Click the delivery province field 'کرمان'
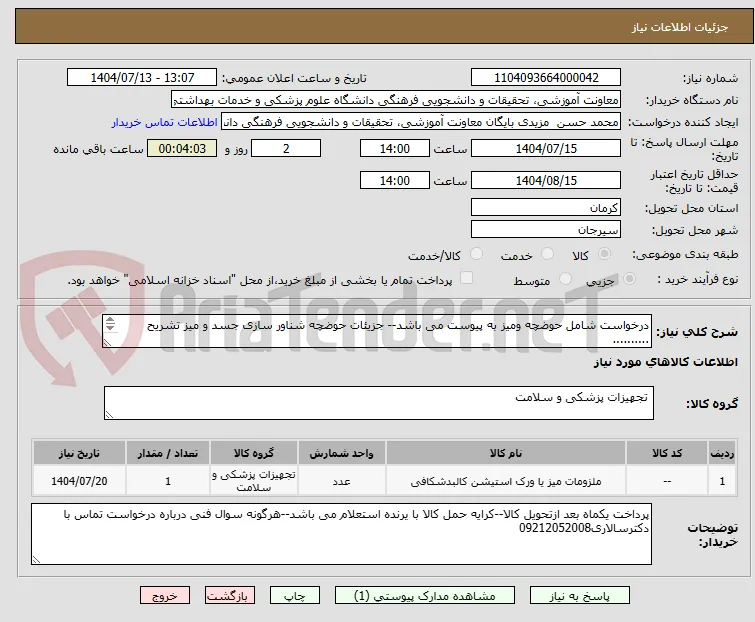Image resolution: width=755 pixels, height=622 pixels. (546, 207)
